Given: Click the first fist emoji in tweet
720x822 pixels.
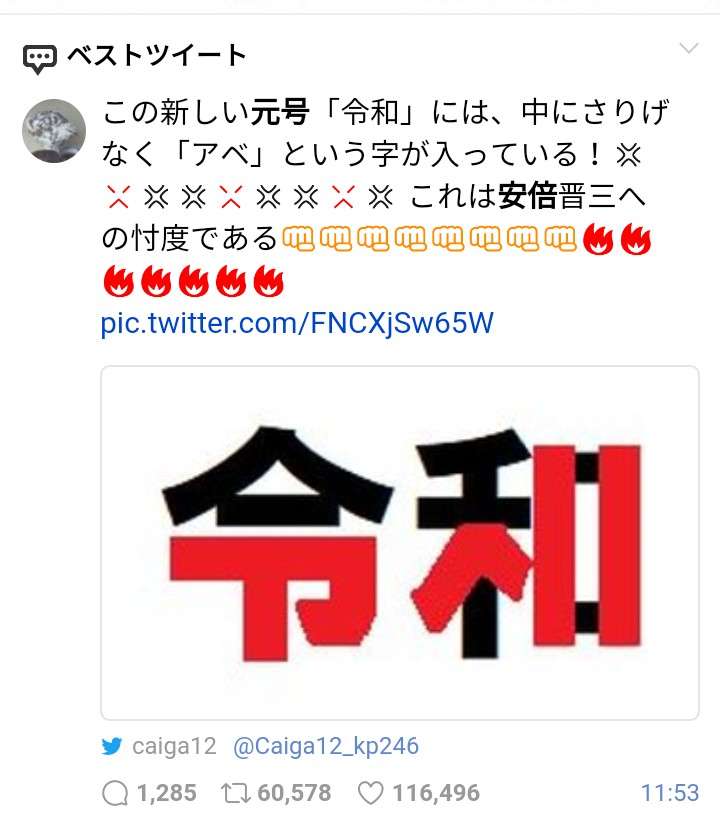Looking at the screenshot, I should click(298, 239).
